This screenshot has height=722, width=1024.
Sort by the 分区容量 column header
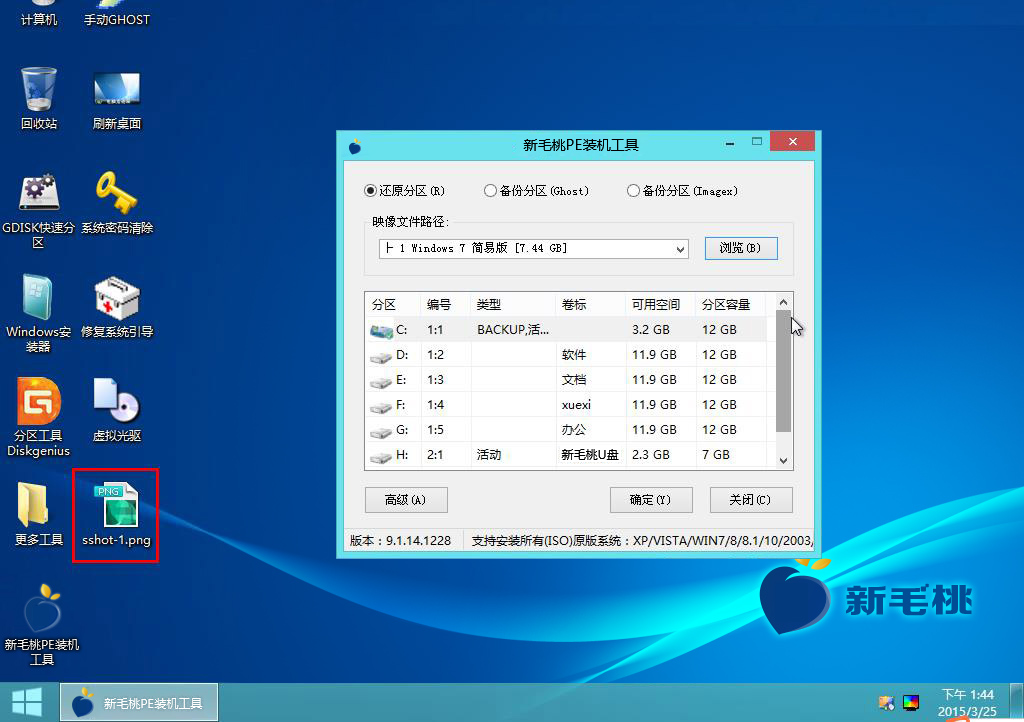pyautogui.click(x=731, y=304)
